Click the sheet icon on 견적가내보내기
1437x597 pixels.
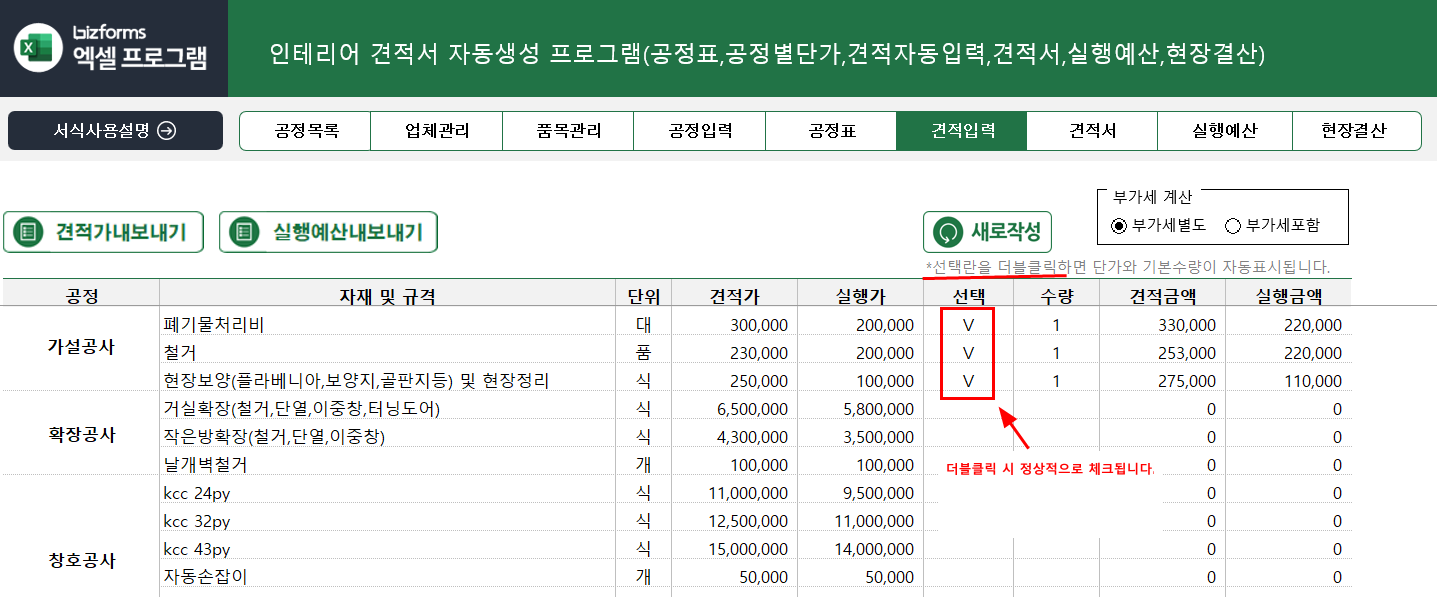[x=28, y=232]
